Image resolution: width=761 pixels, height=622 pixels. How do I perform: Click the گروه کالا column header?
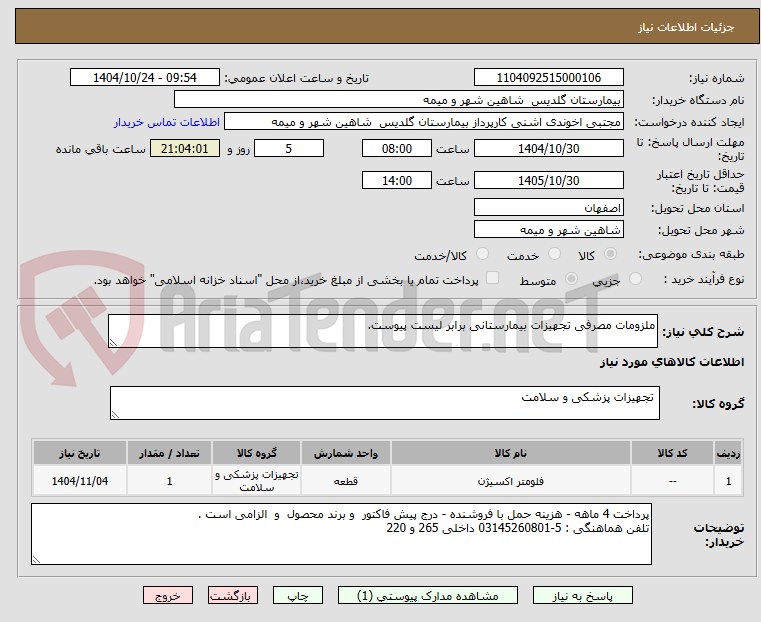257,453
